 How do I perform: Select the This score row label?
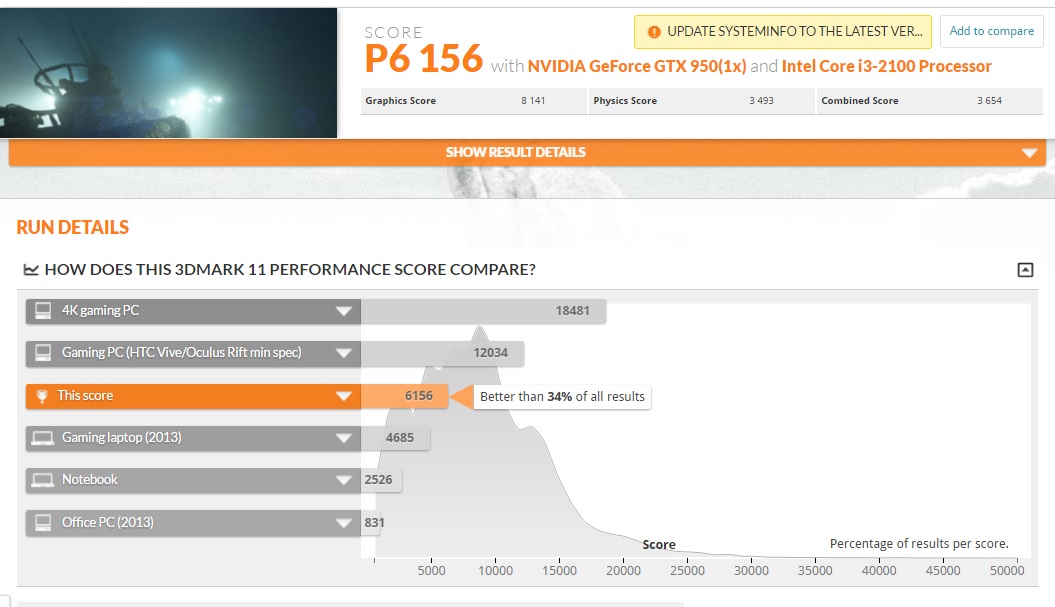(x=85, y=396)
